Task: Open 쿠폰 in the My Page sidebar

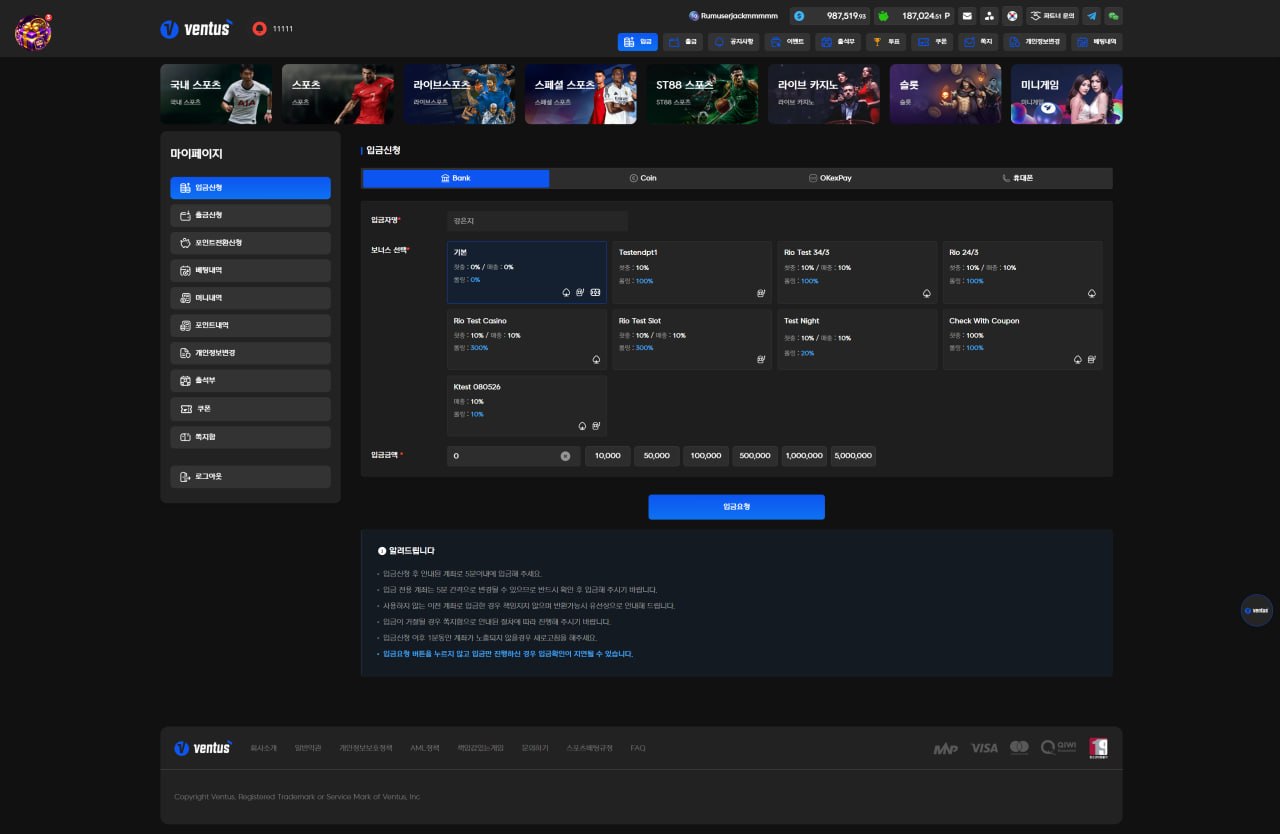Action: [x=250, y=409]
